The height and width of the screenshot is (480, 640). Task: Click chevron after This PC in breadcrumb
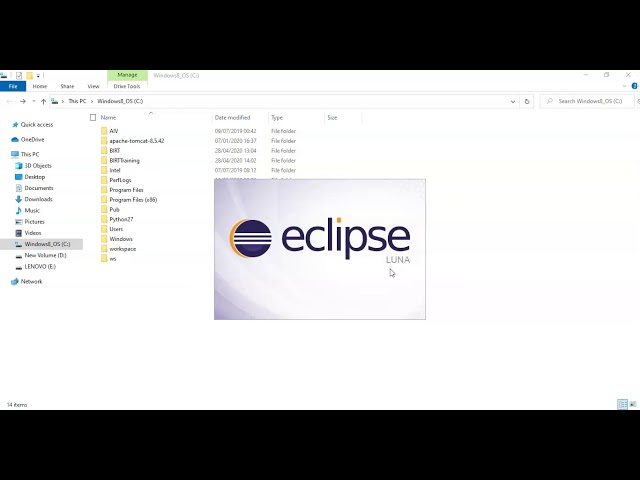[x=92, y=101]
